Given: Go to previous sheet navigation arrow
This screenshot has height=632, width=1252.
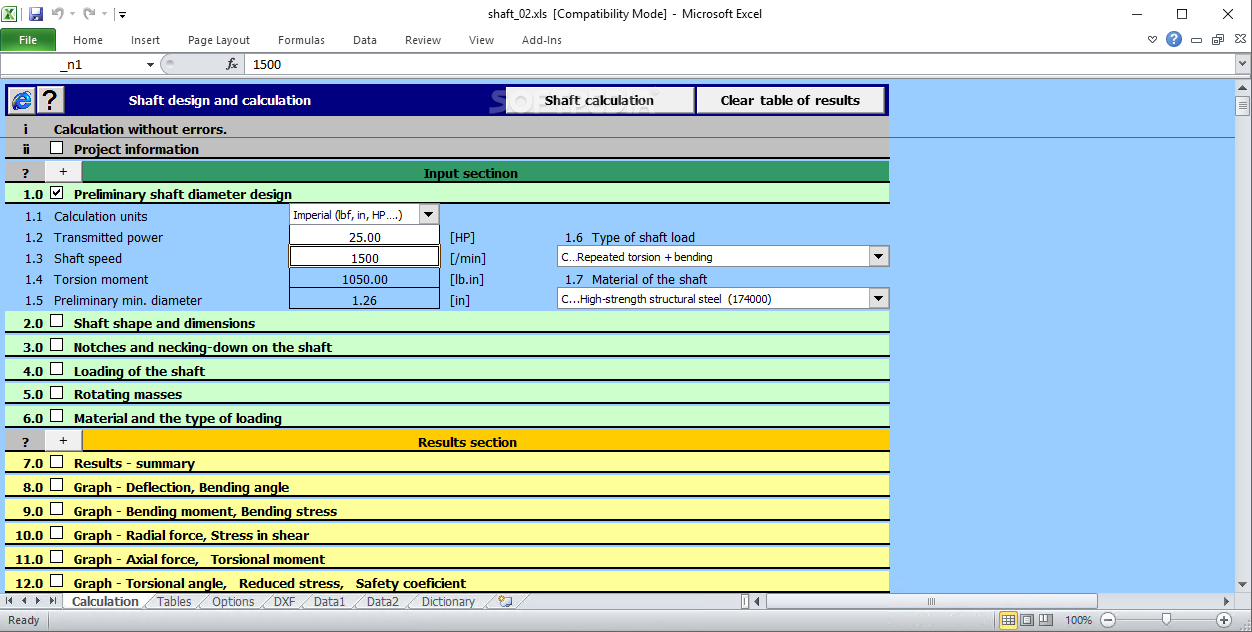Looking at the screenshot, I should click(24, 601).
